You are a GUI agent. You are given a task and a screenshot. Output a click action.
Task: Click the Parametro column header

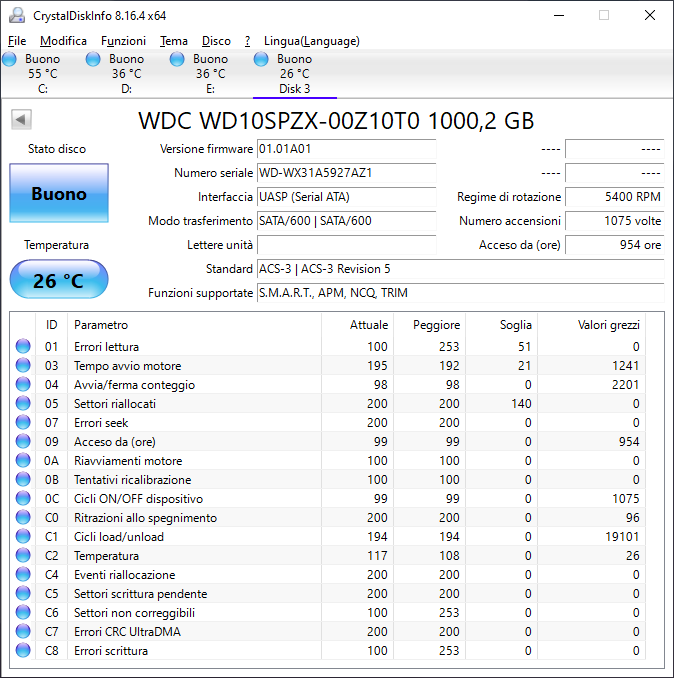(195, 325)
